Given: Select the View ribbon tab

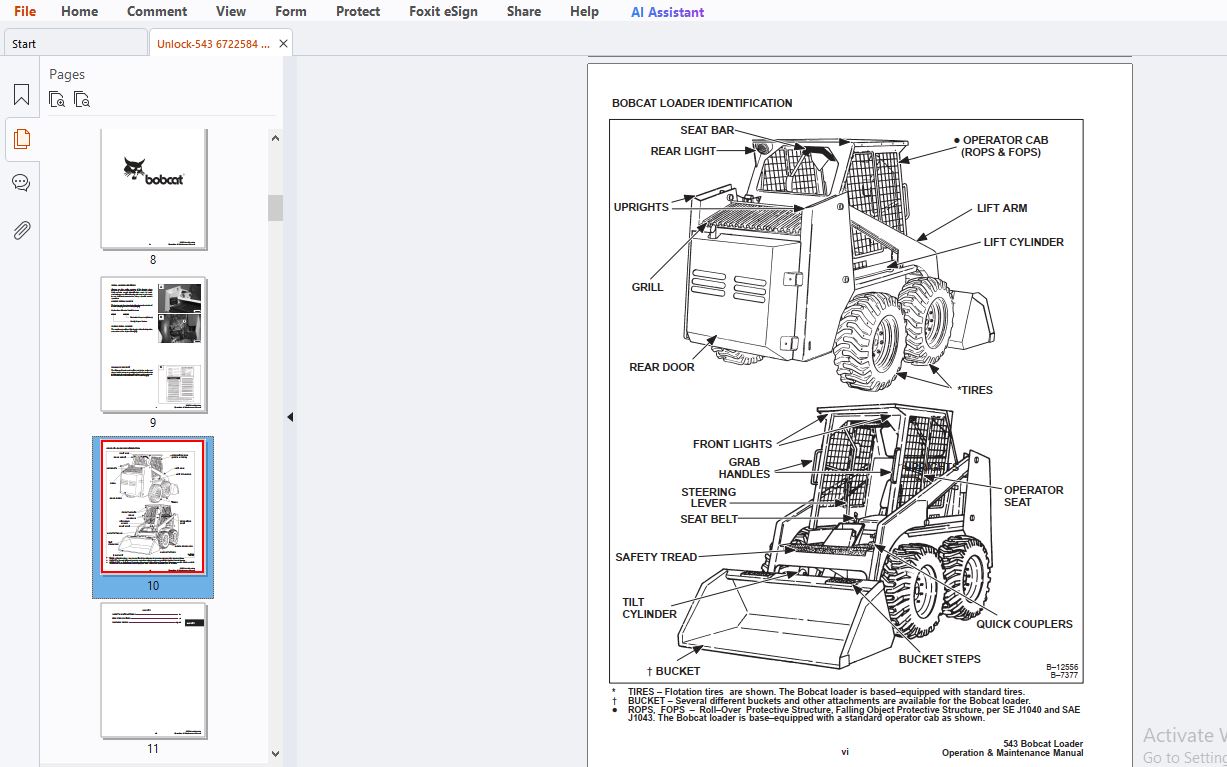Looking at the screenshot, I should [231, 12].
